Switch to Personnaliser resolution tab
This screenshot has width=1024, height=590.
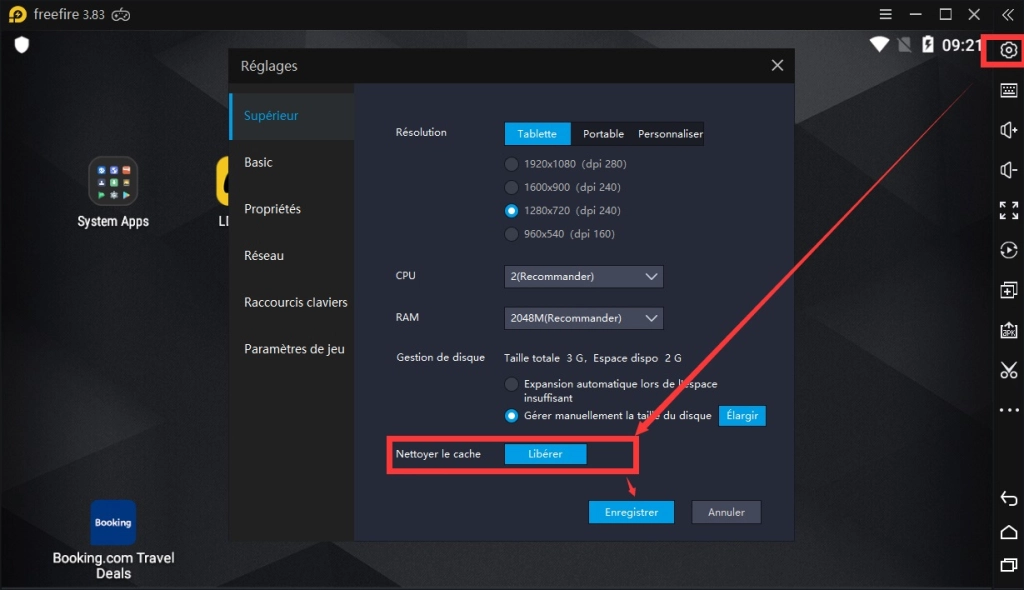(670, 134)
